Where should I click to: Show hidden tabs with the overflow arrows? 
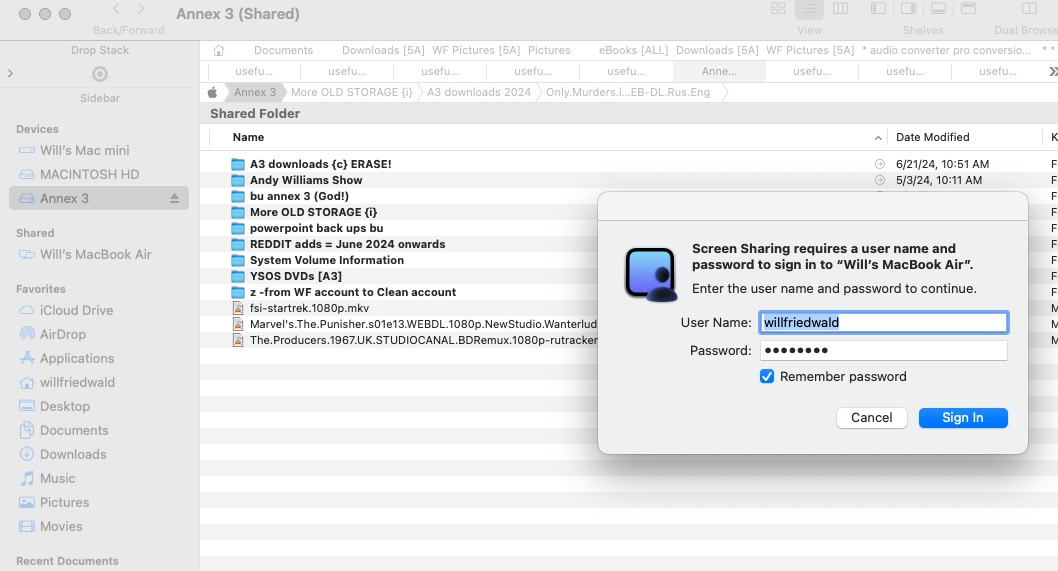(1053, 72)
